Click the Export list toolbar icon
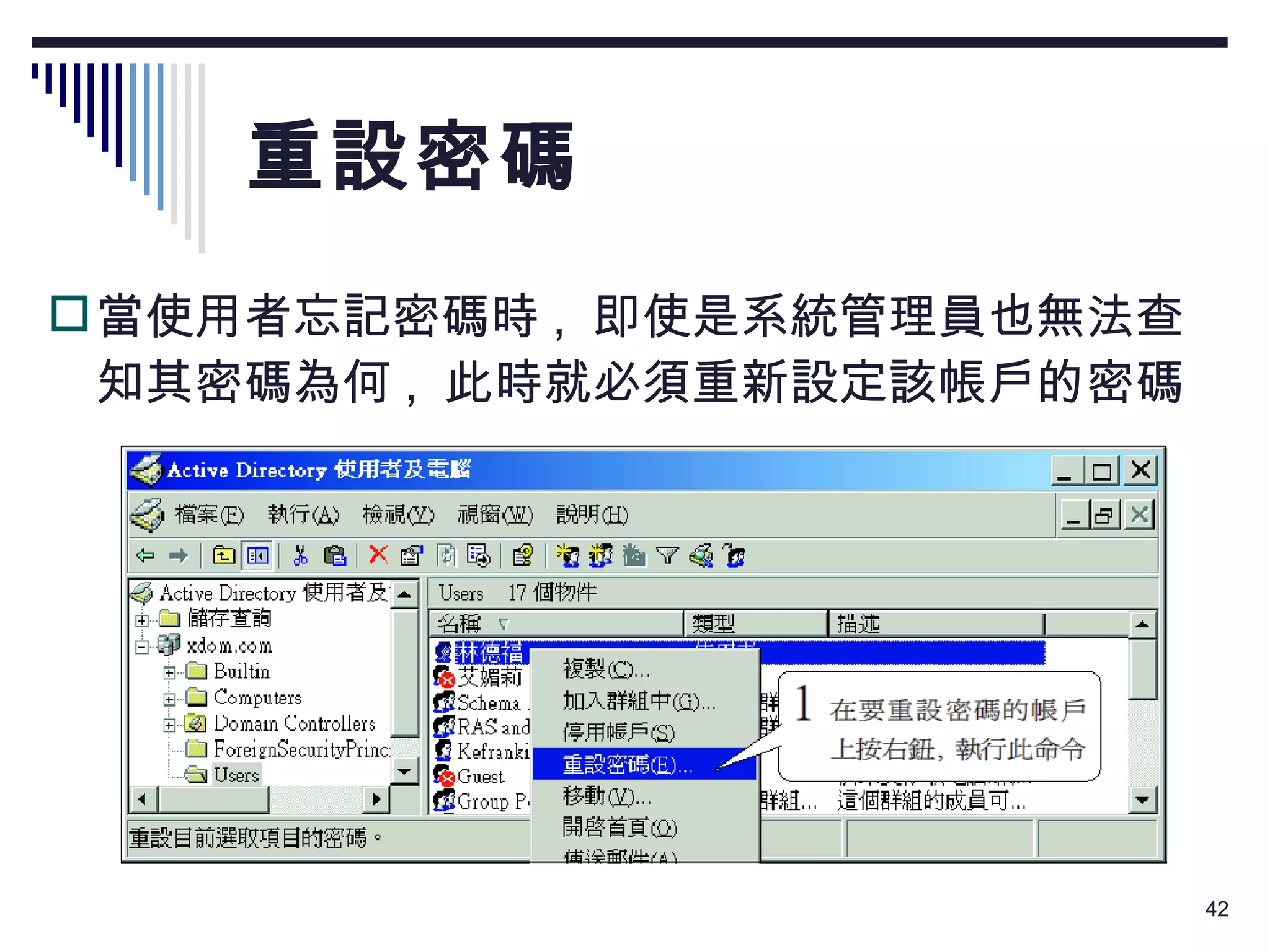 478,555
